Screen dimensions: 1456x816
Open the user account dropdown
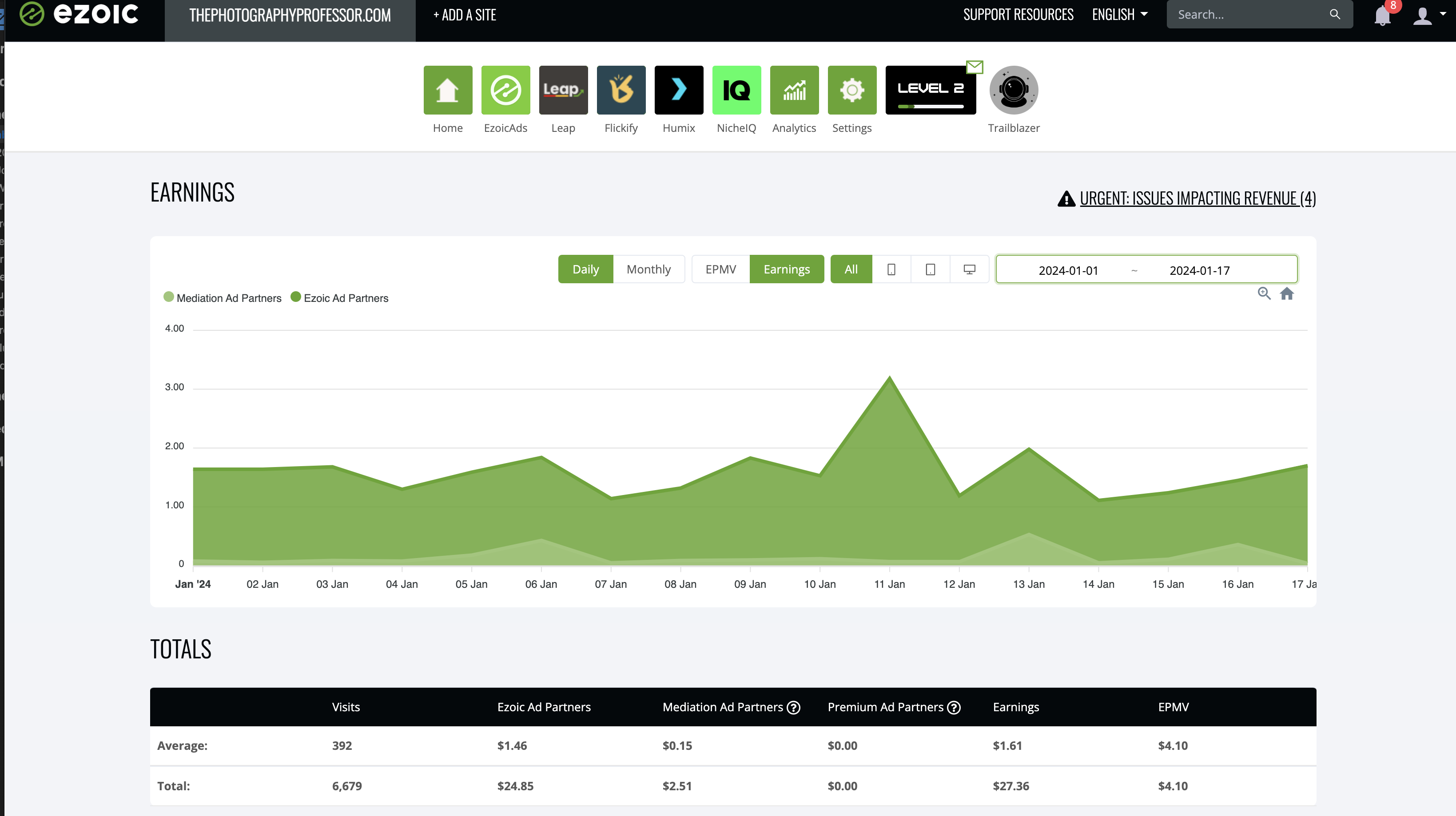(x=1429, y=15)
